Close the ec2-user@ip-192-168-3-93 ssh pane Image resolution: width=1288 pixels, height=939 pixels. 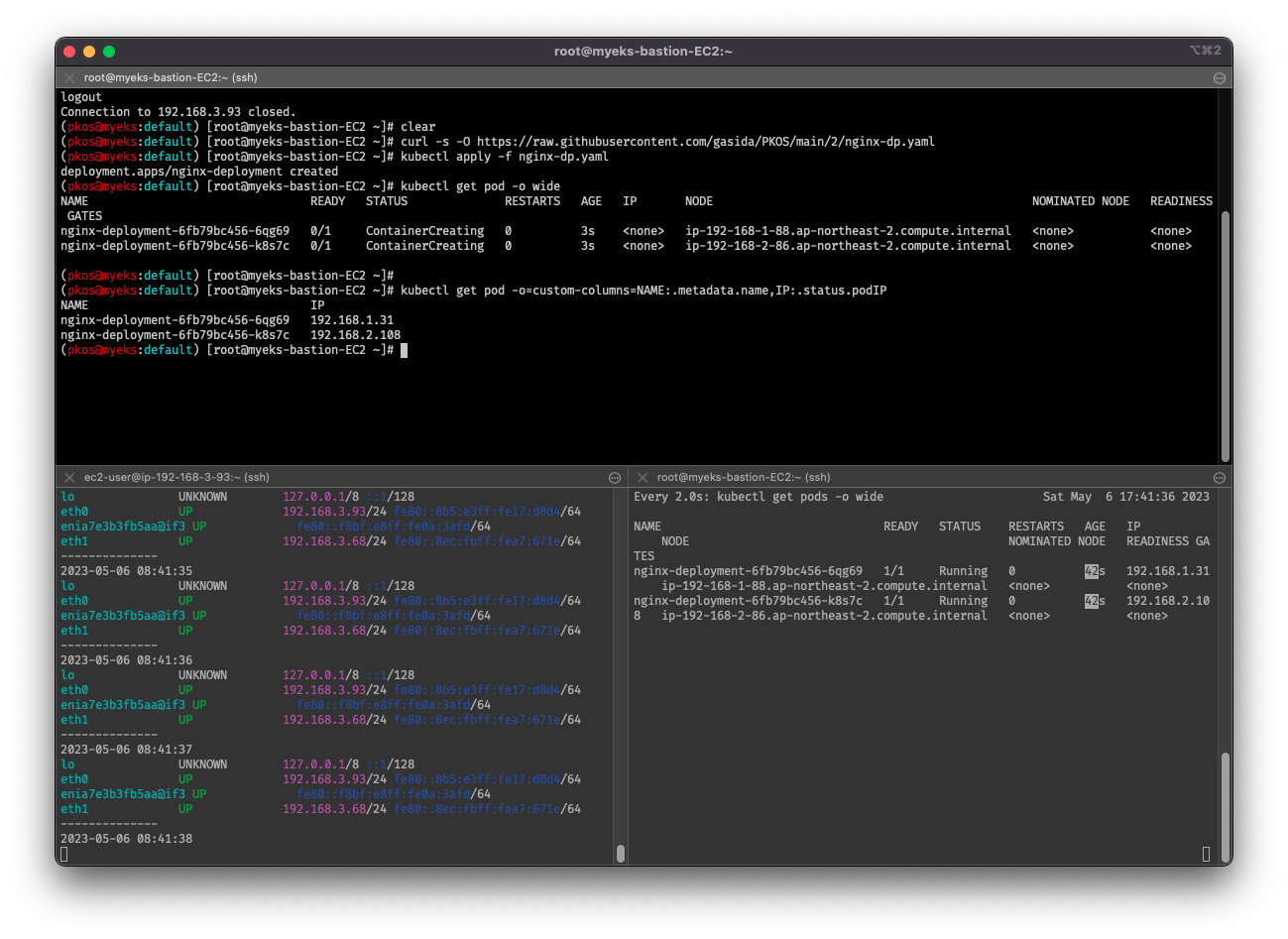pyautogui.click(x=69, y=477)
